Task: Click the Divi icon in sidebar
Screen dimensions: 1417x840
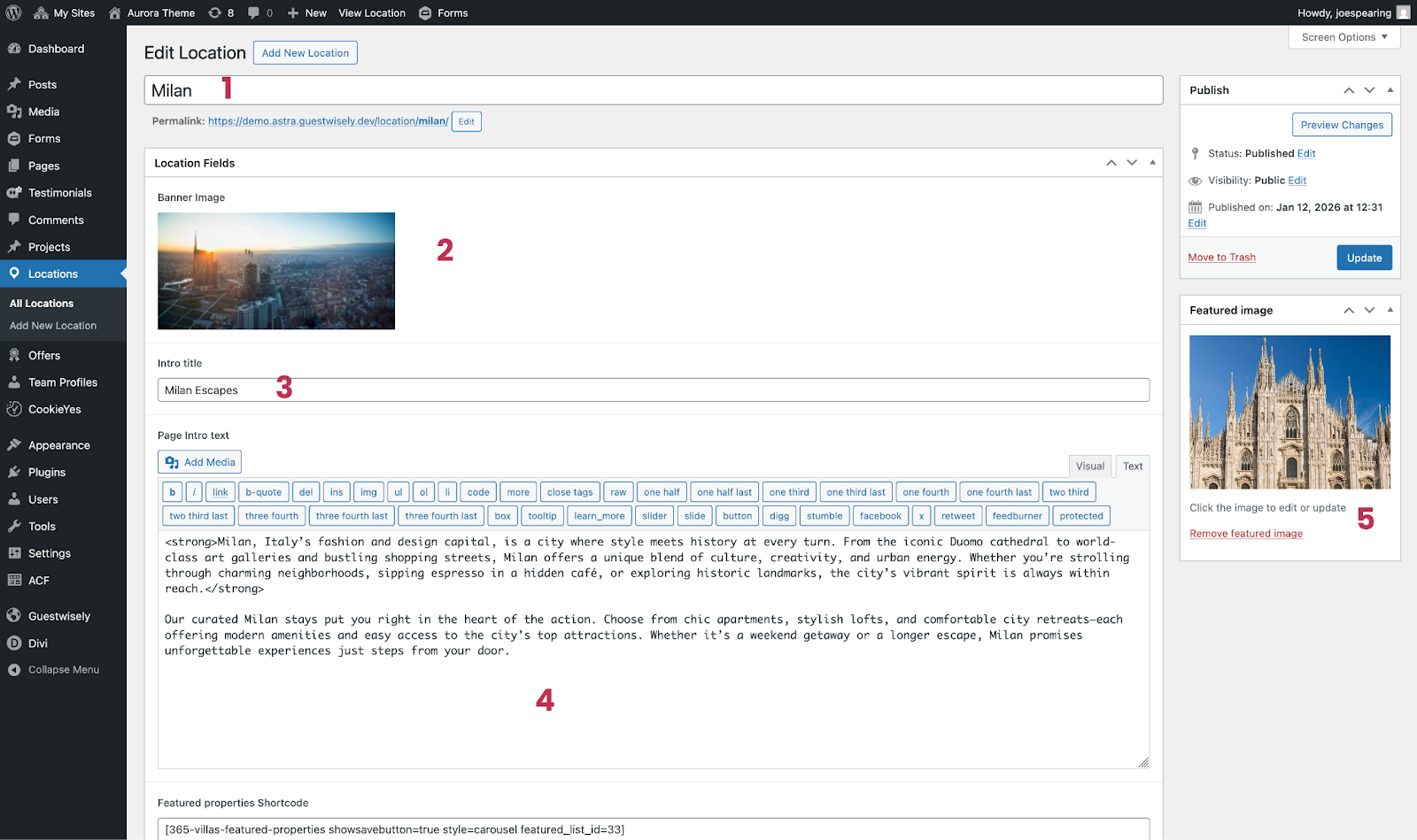Action: pyautogui.click(x=14, y=643)
